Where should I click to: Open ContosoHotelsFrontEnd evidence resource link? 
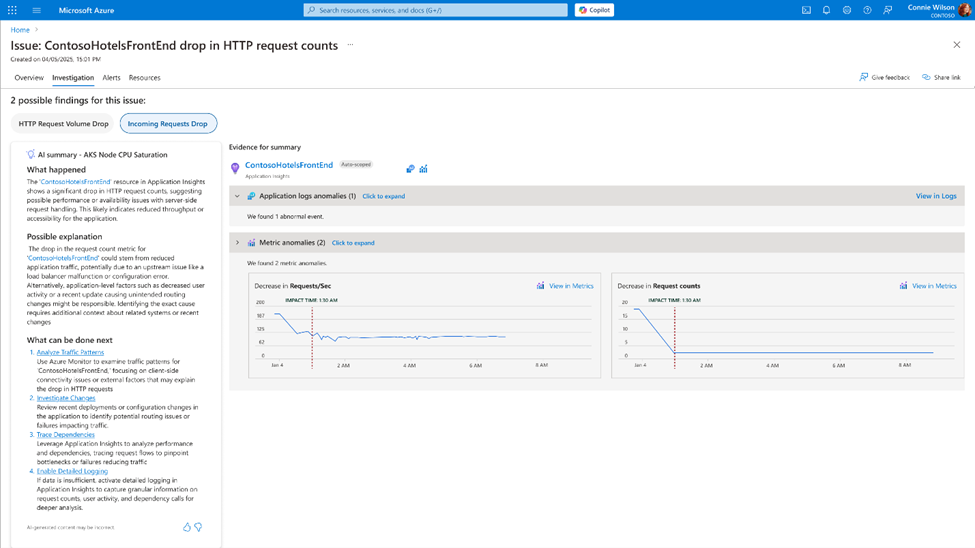289,165
